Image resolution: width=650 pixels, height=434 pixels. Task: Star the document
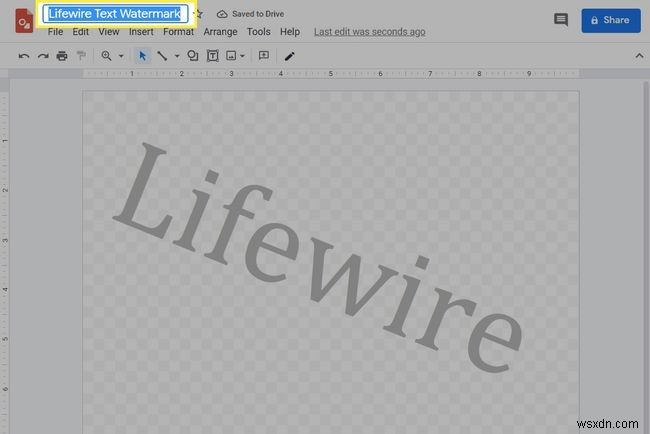199,14
